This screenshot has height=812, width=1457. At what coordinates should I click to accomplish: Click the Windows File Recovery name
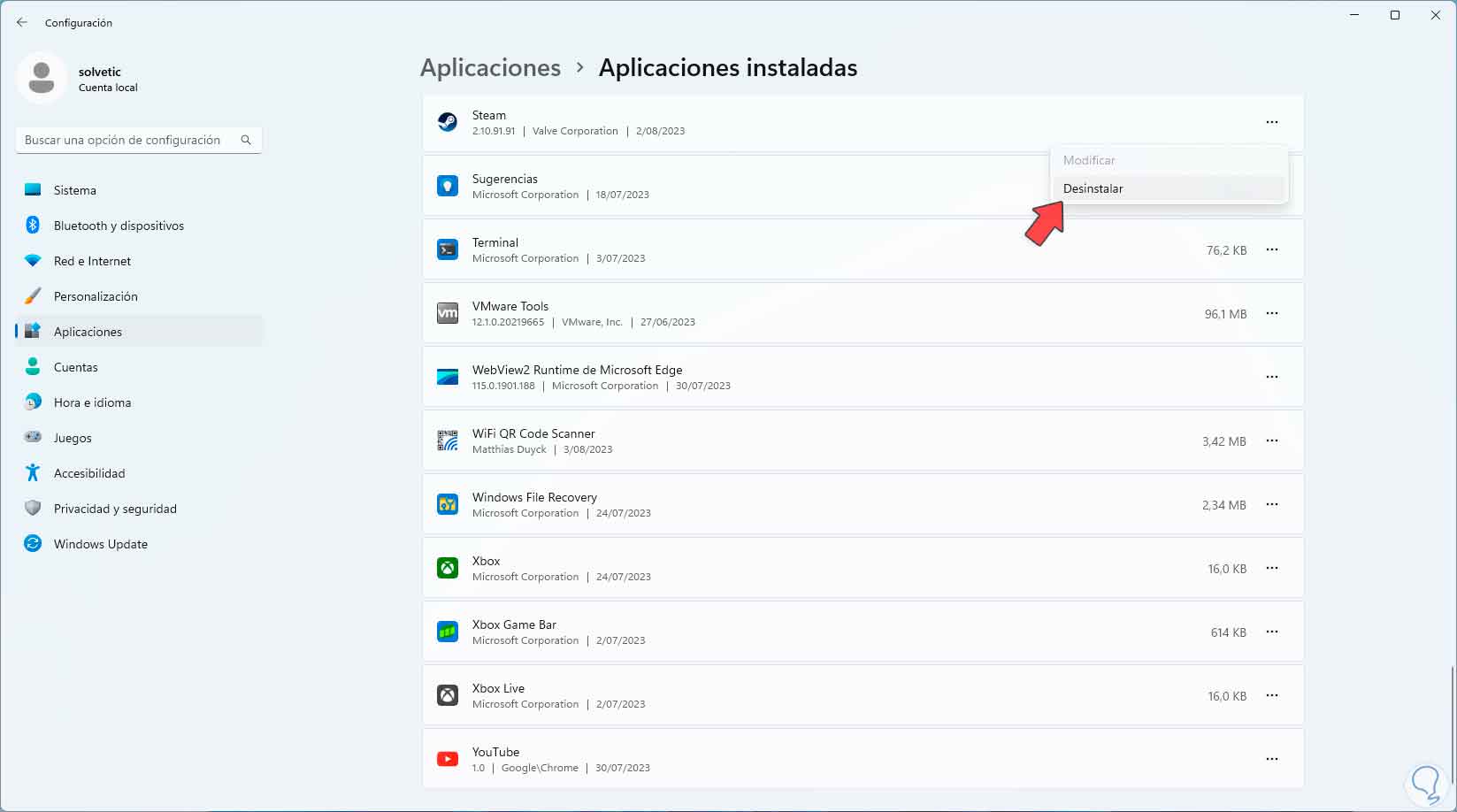534,497
